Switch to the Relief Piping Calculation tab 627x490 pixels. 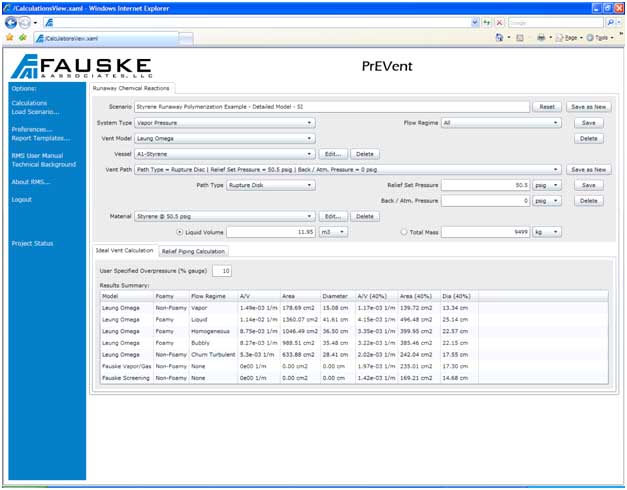[194, 252]
